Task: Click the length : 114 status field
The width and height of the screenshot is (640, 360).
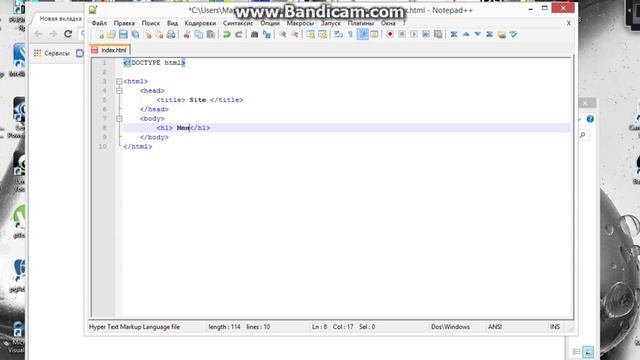Action: pos(224,327)
